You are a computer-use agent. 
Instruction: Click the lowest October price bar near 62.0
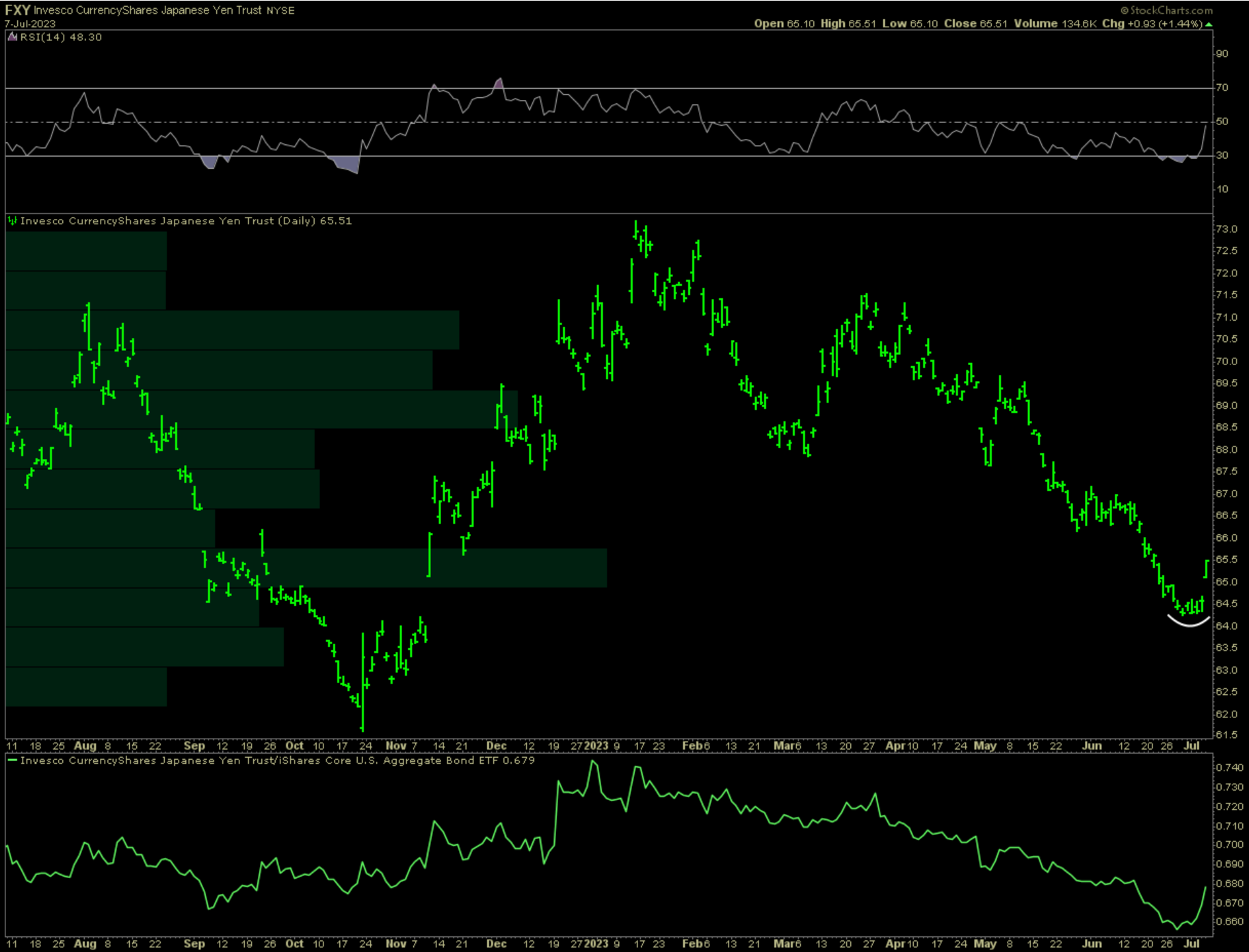363,682
